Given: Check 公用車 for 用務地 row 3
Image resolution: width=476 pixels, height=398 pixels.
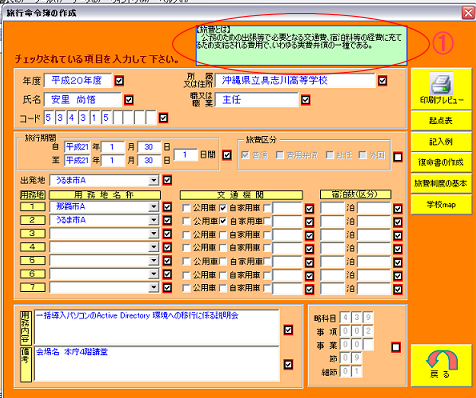Looking at the screenshot, I should (186, 235).
